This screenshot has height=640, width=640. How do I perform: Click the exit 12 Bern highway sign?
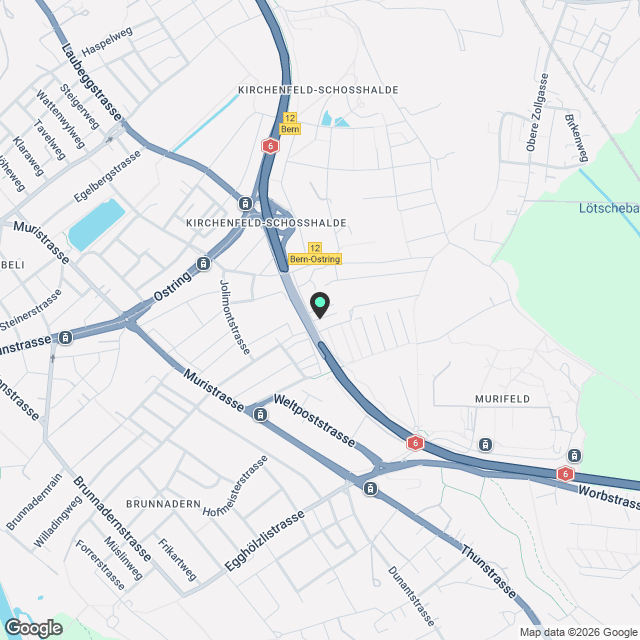coord(290,124)
